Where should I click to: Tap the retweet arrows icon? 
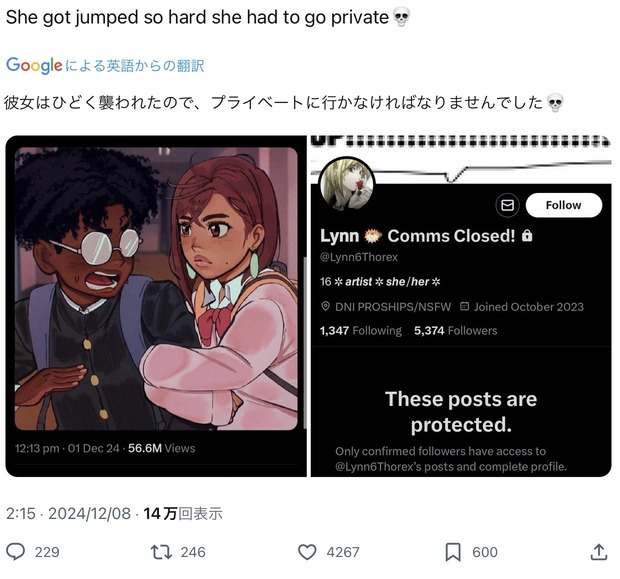click(161, 552)
